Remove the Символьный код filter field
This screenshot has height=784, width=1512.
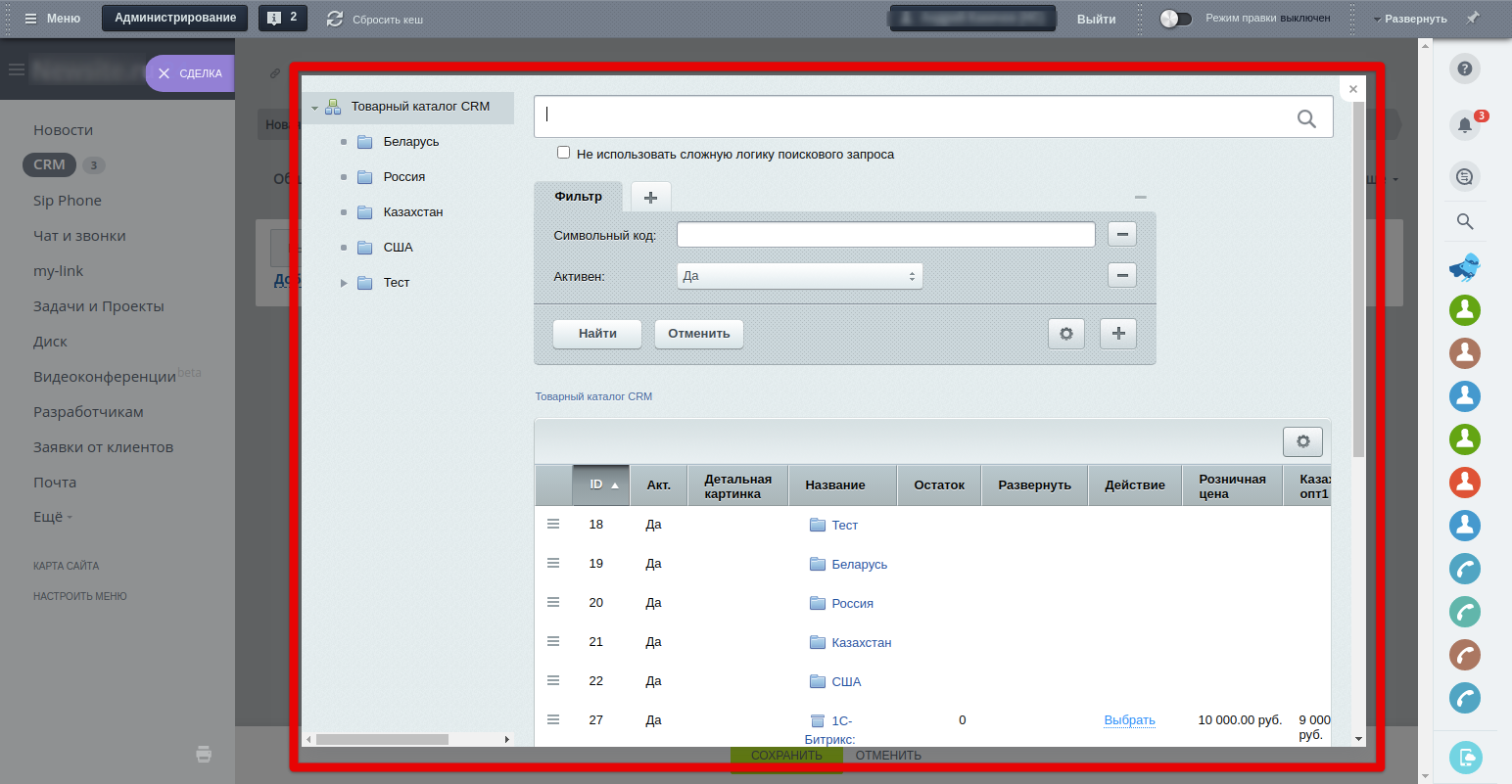[1122, 235]
